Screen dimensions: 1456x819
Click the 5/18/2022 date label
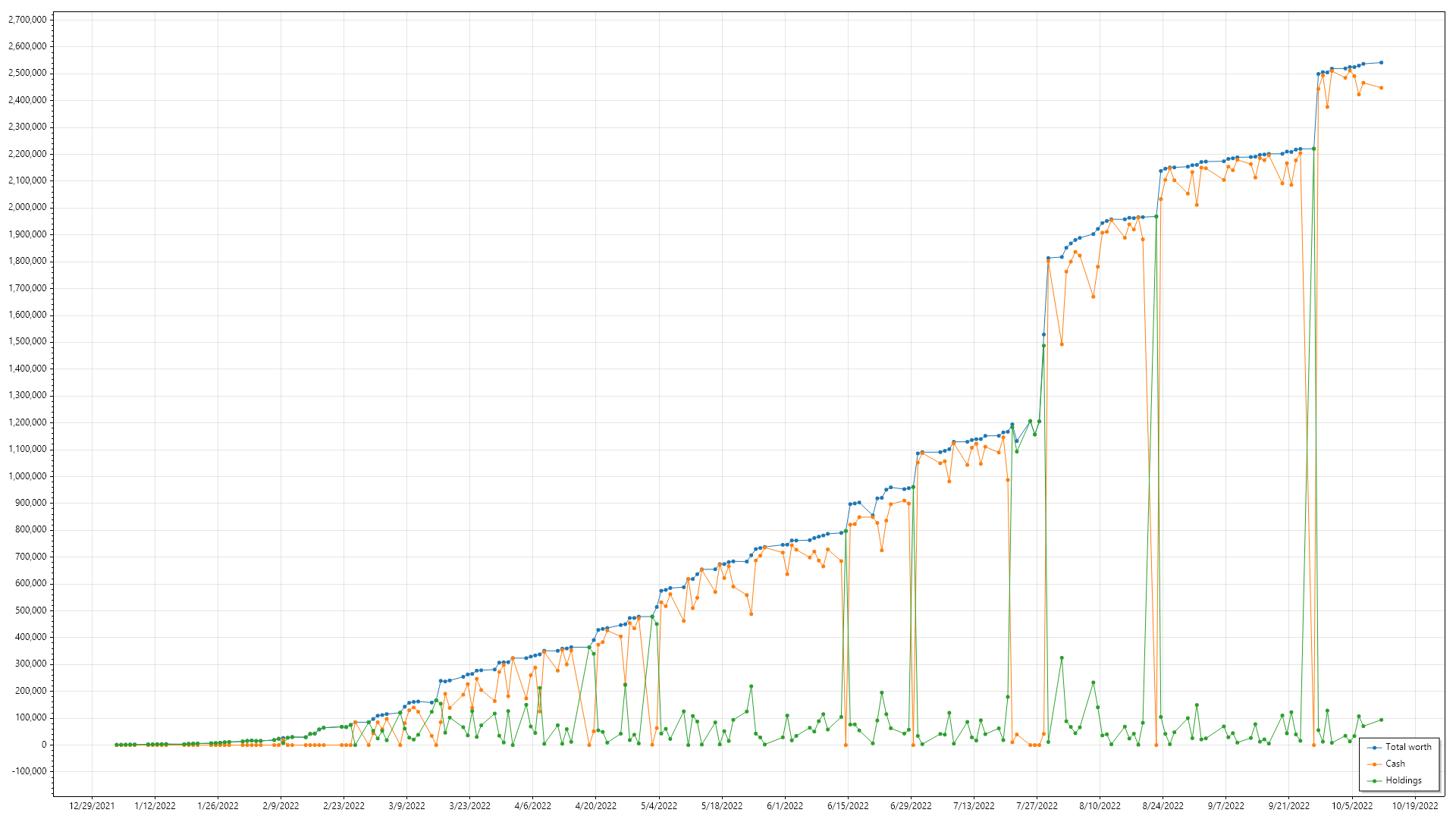point(722,806)
